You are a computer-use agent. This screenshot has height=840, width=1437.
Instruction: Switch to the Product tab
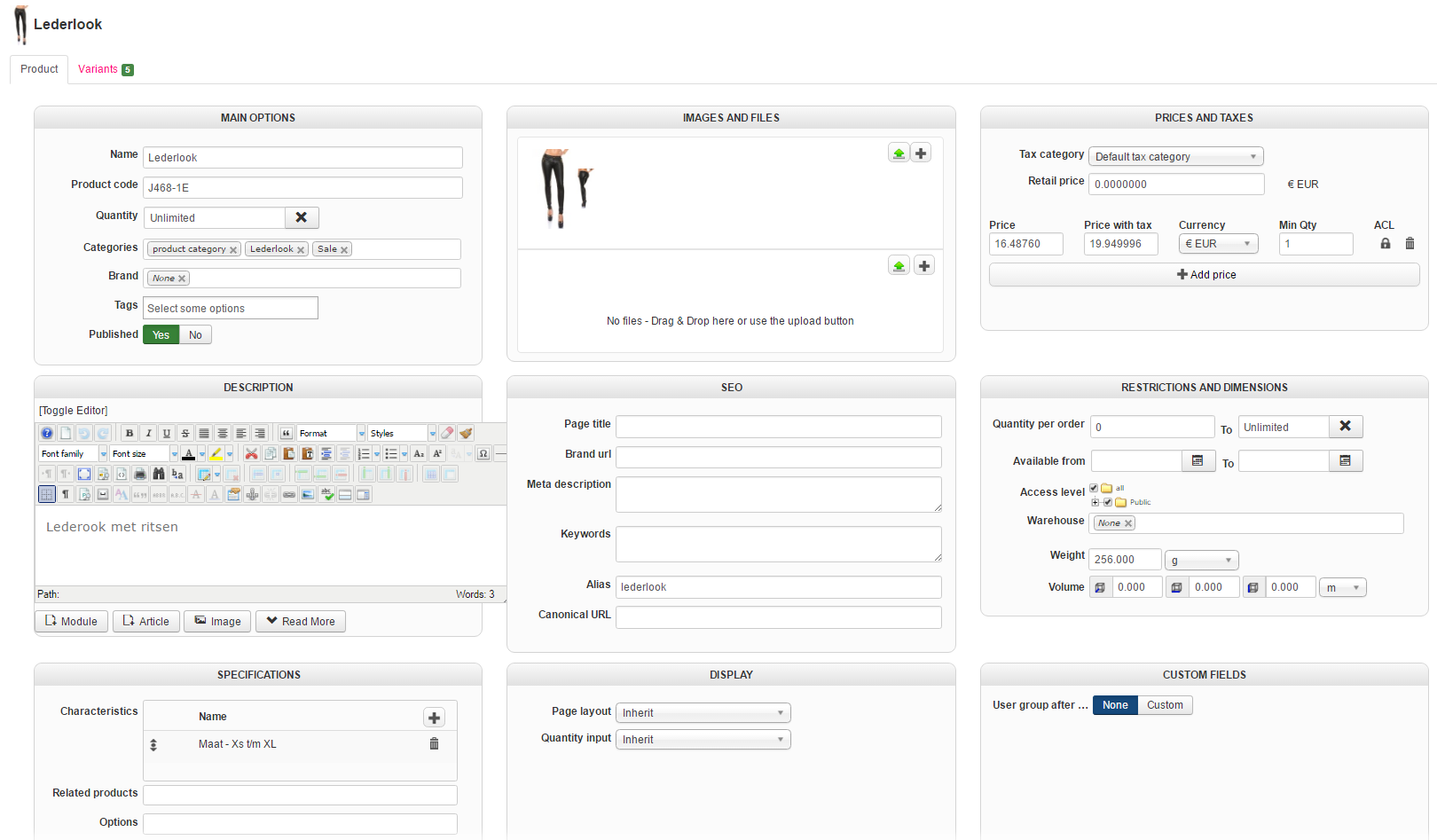pos(39,69)
